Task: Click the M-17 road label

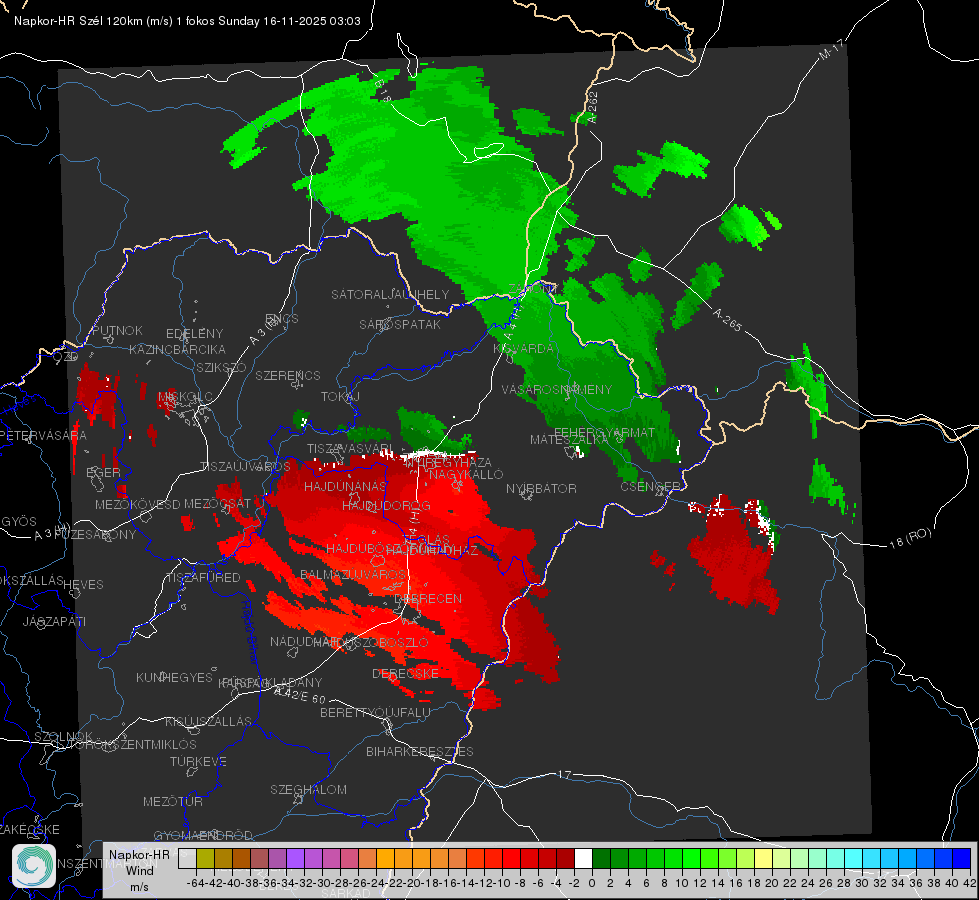Action: pyautogui.click(x=832, y=50)
